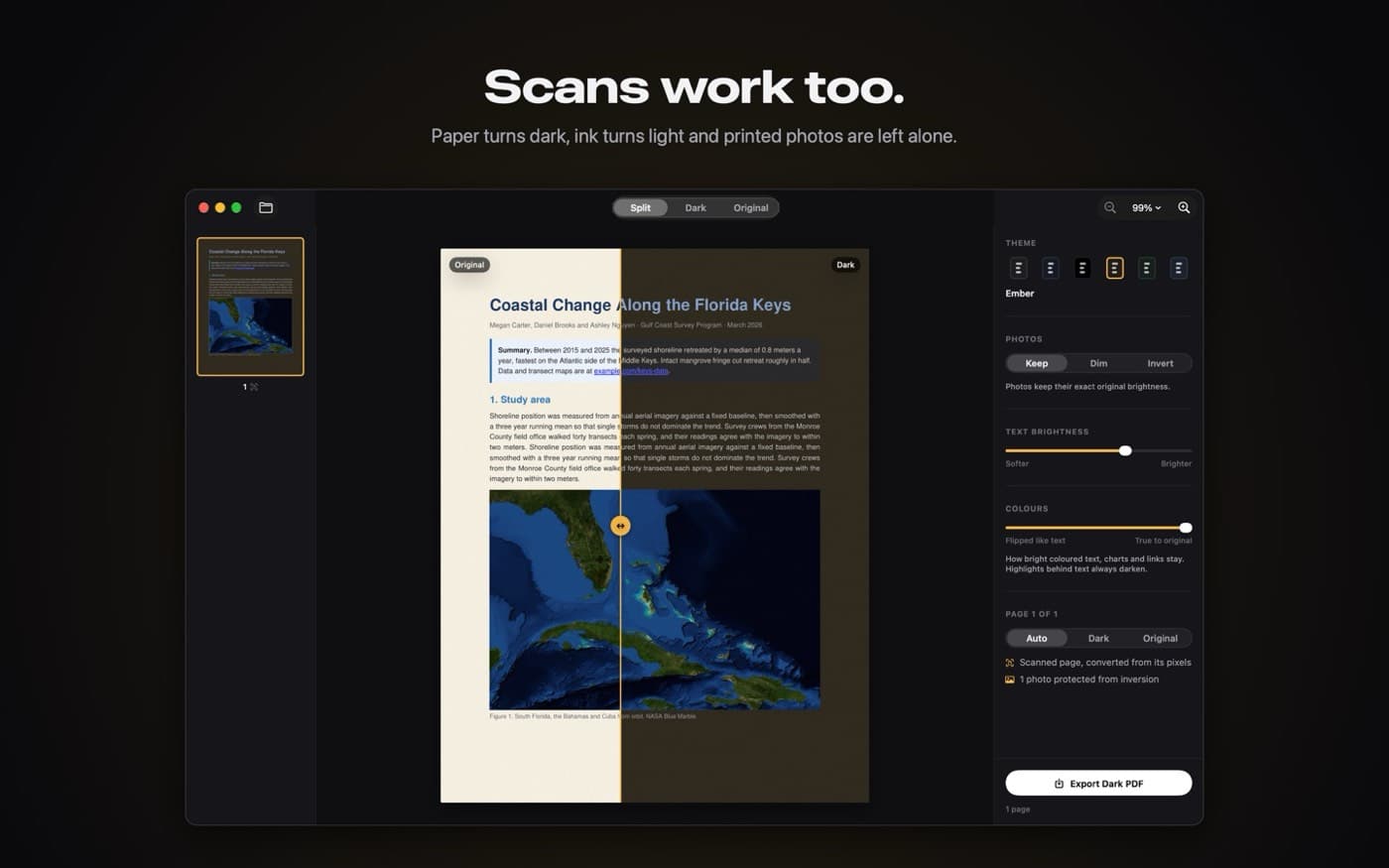Select the Ember theme icon with gold outline
This screenshot has width=1389, height=868.
1114,268
